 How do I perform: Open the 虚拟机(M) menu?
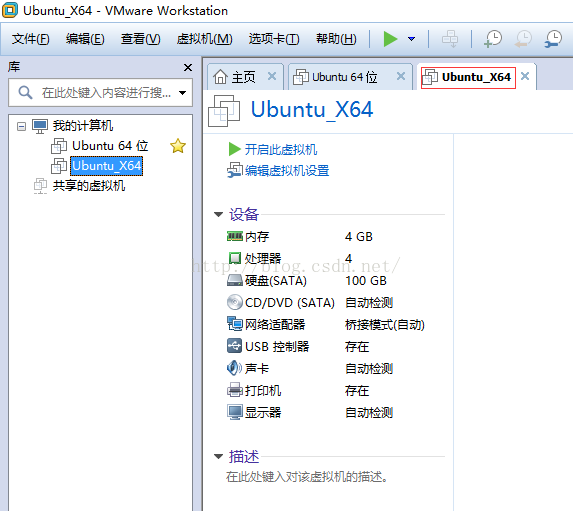point(204,39)
